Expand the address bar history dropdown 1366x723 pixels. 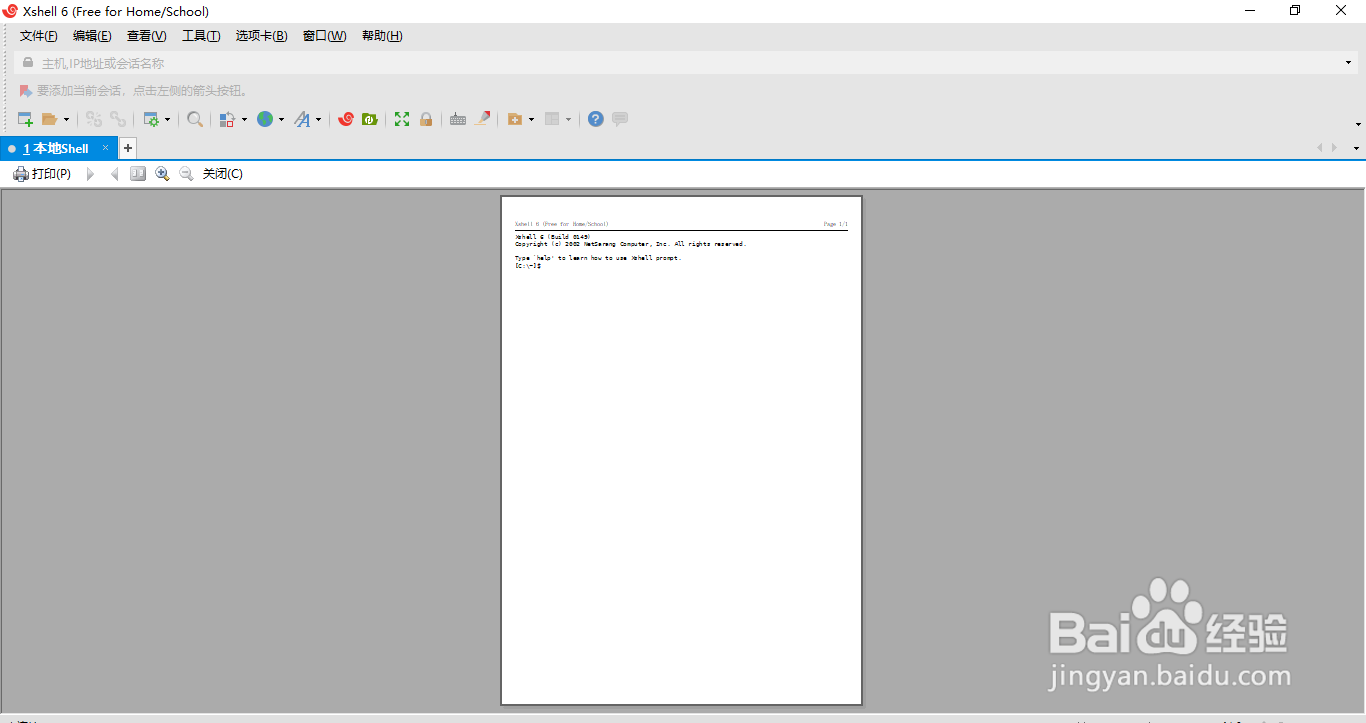pyautogui.click(x=1348, y=63)
